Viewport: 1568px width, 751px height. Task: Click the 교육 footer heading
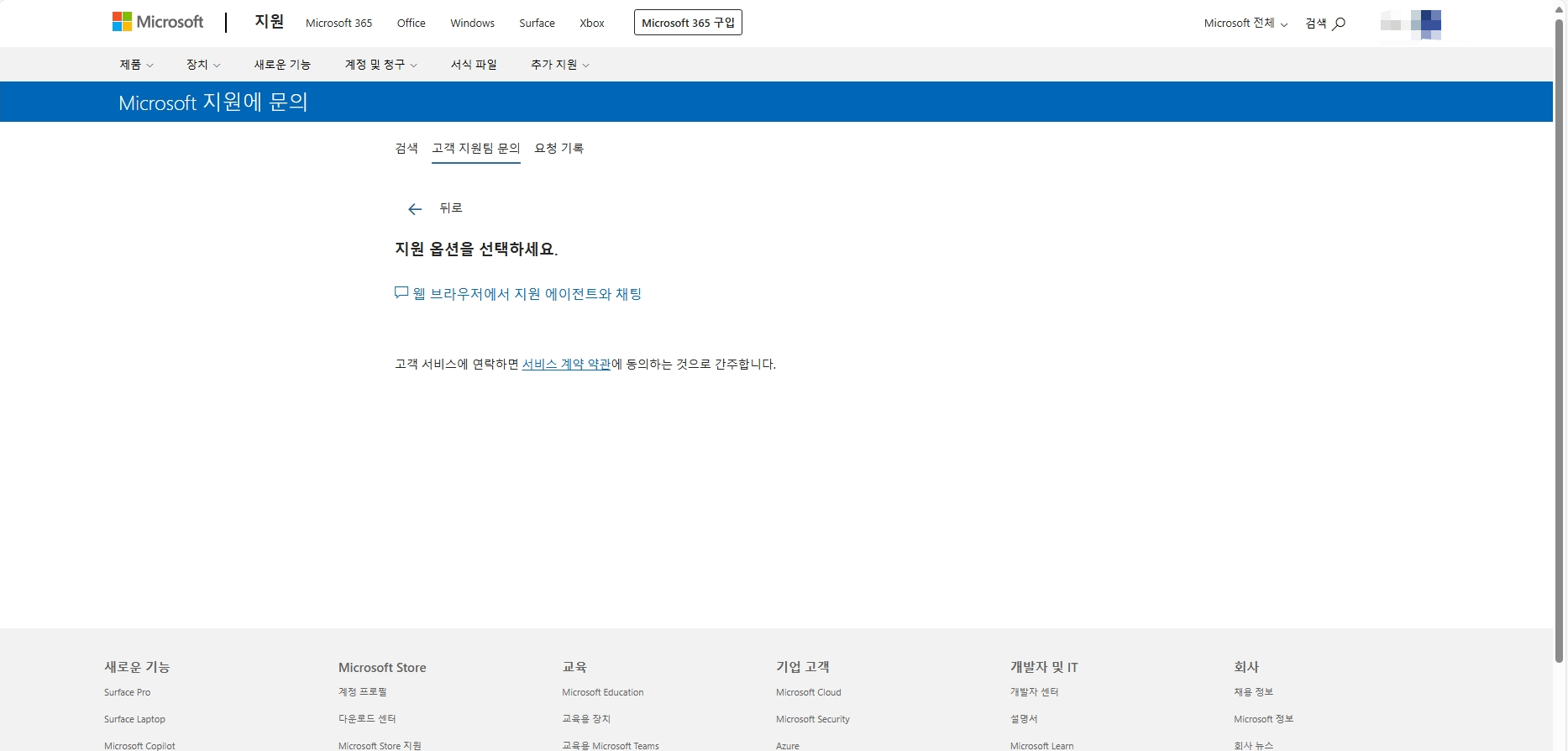[574, 667]
